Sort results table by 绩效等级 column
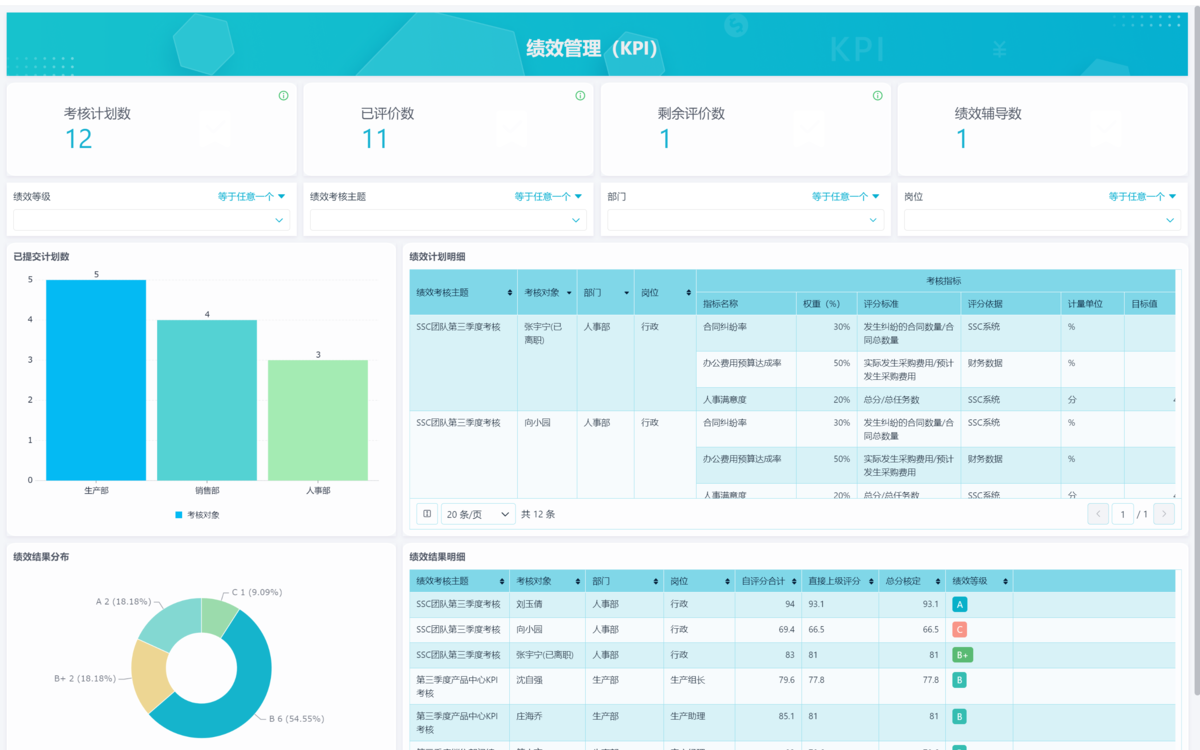This screenshot has height=750, width=1200. click(x=1005, y=581)
